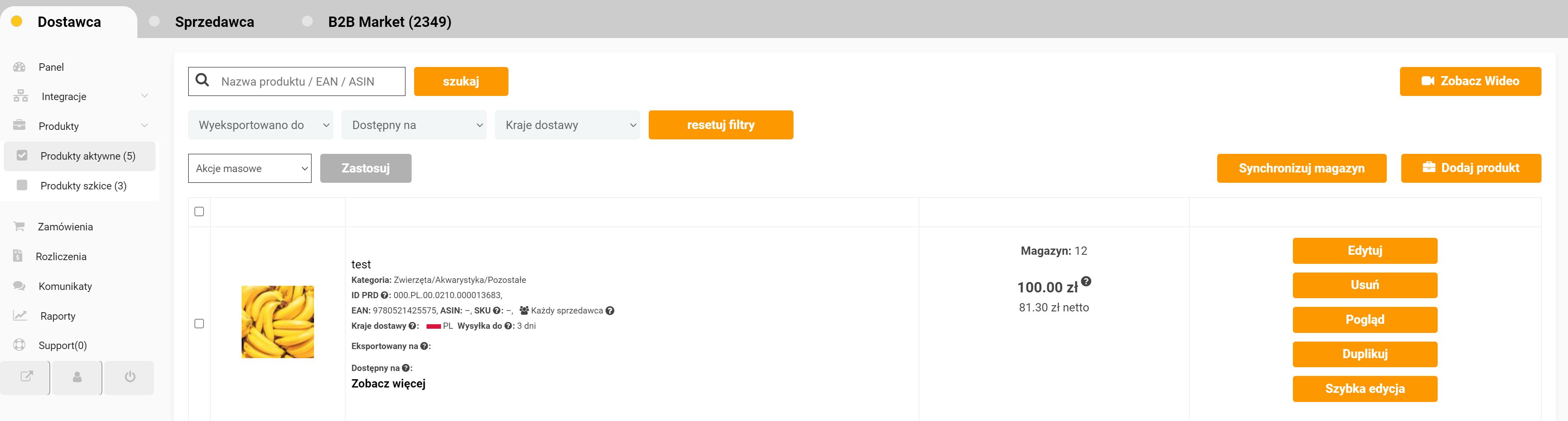The image size is (1568, 421).
Task: Select the Sprzedawca radio tab
Action: point(155,21)
